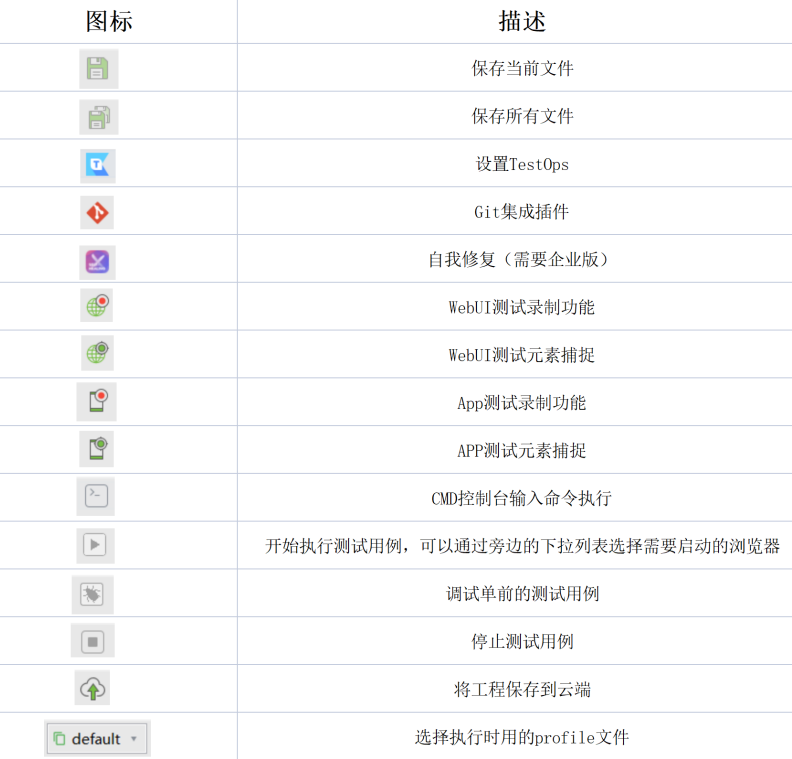The width and height of the screenshot is (792, 759).
Task: Select the text 调试单前的测试用例
Action: (522, 594)
